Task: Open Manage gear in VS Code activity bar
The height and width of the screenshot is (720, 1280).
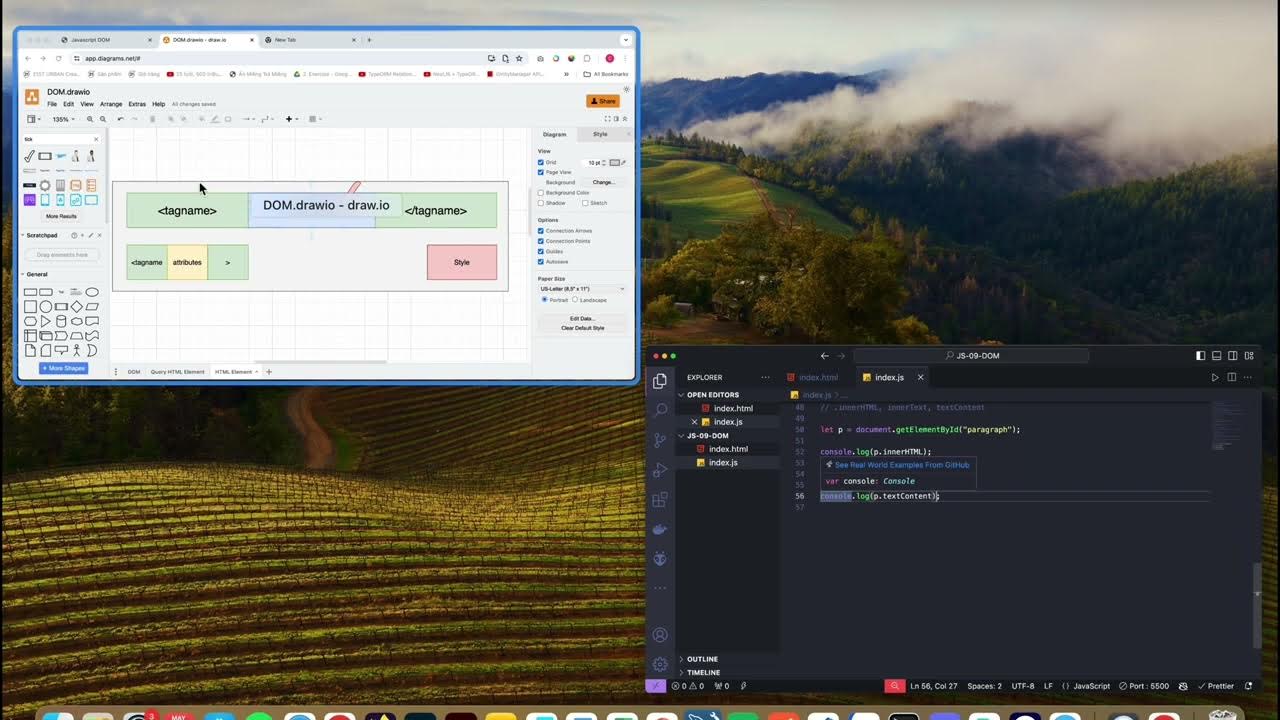Action: click(x=660, y=664)
